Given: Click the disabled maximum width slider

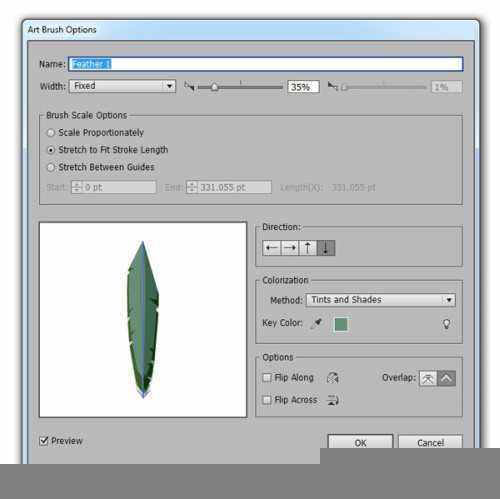Looking at the screenshot, I should (384, 87).
